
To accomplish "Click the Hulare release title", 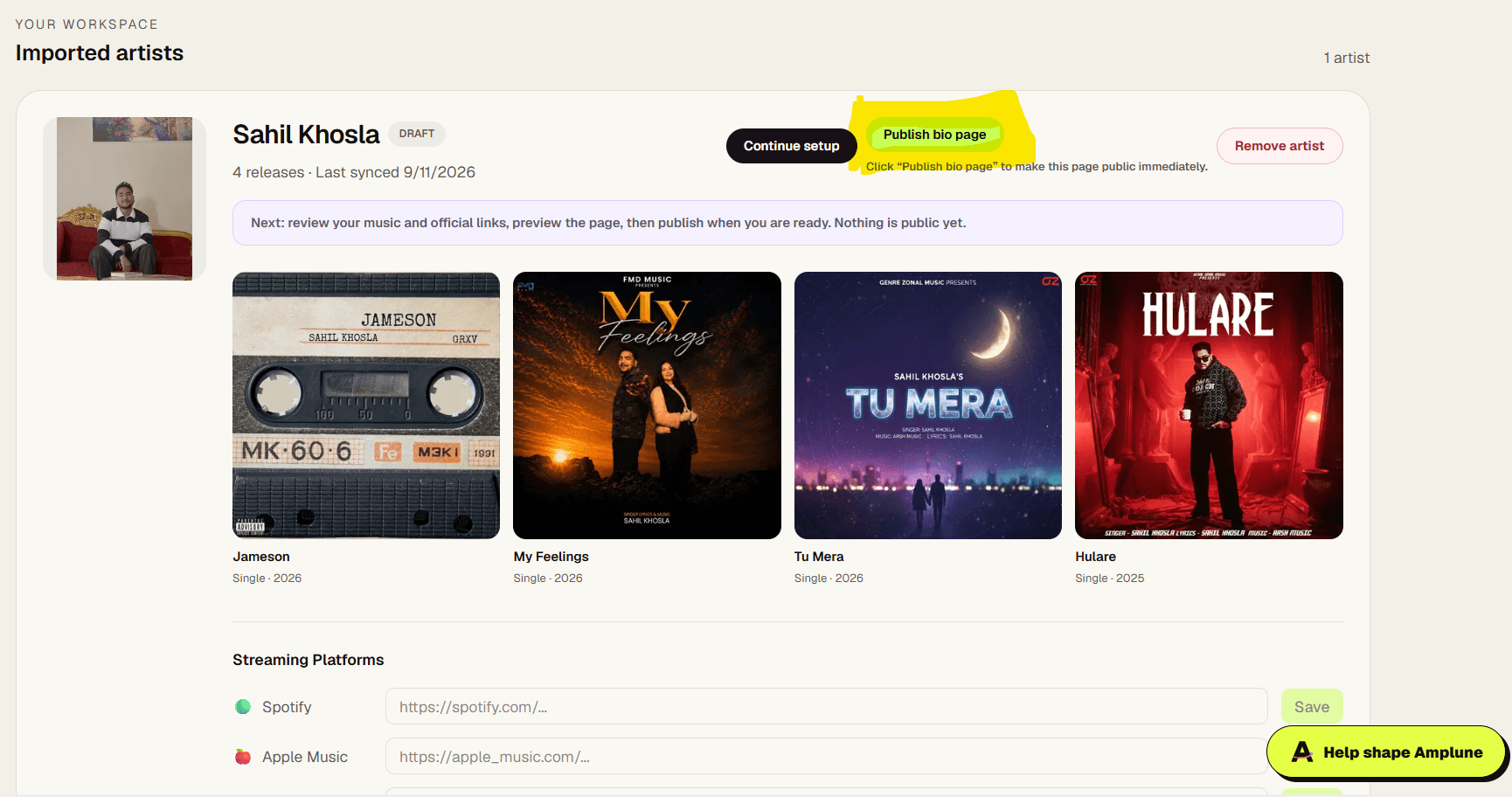I will point(1095,557).
